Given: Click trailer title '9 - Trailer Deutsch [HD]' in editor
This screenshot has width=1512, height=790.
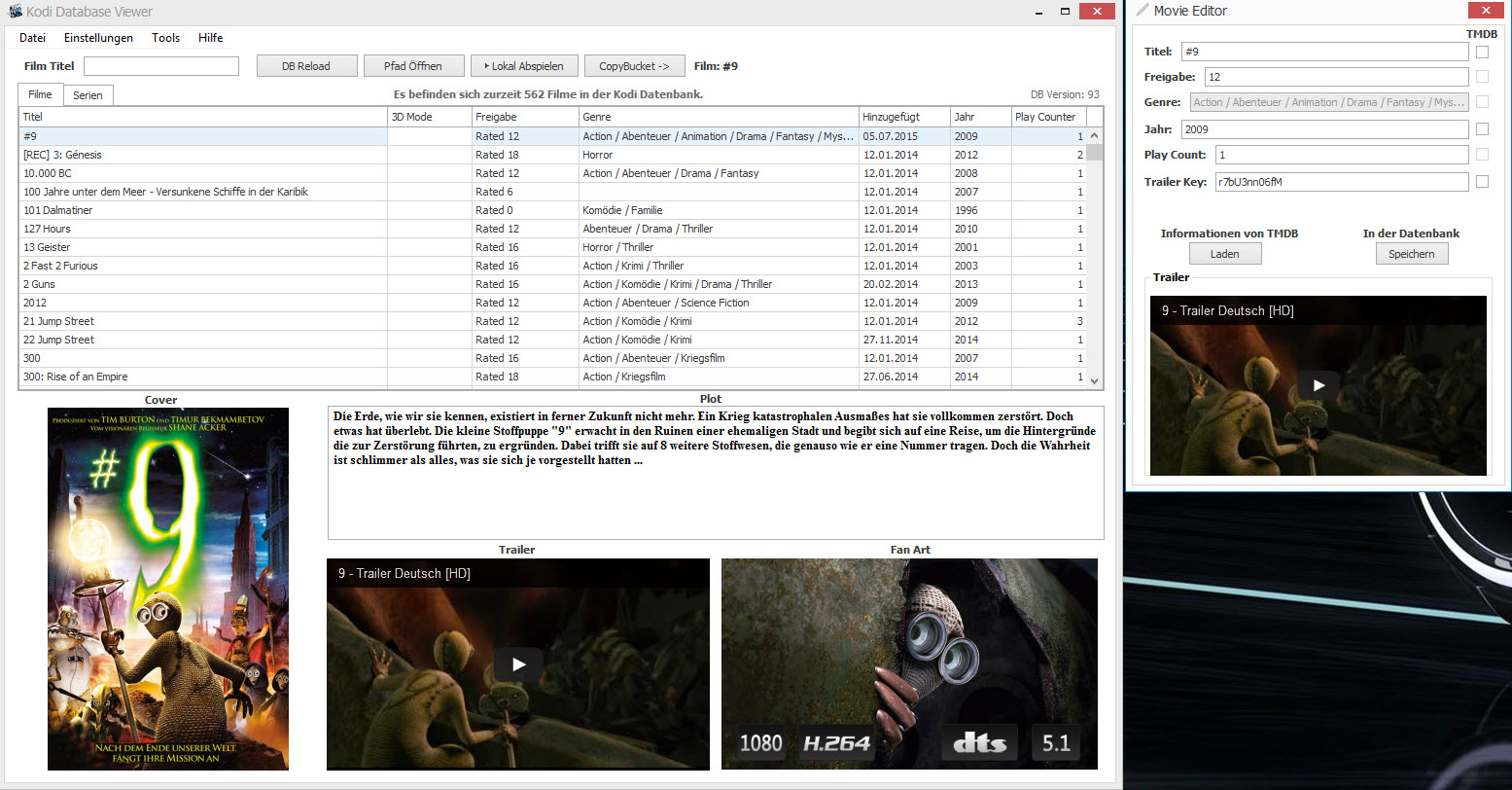Looking at the screenshot, I should [1228, 310].
